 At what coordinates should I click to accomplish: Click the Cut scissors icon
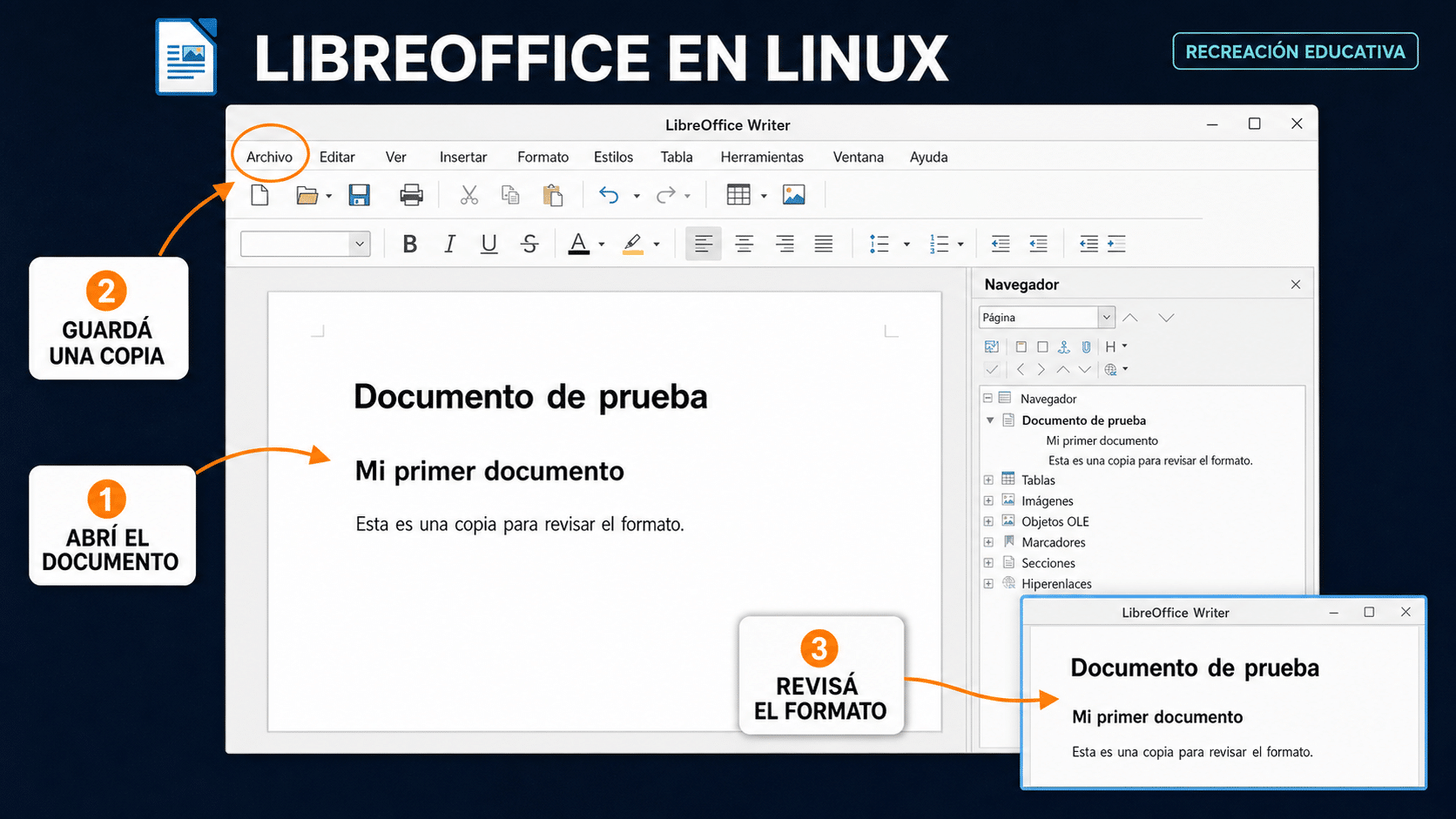pos(469,195)
